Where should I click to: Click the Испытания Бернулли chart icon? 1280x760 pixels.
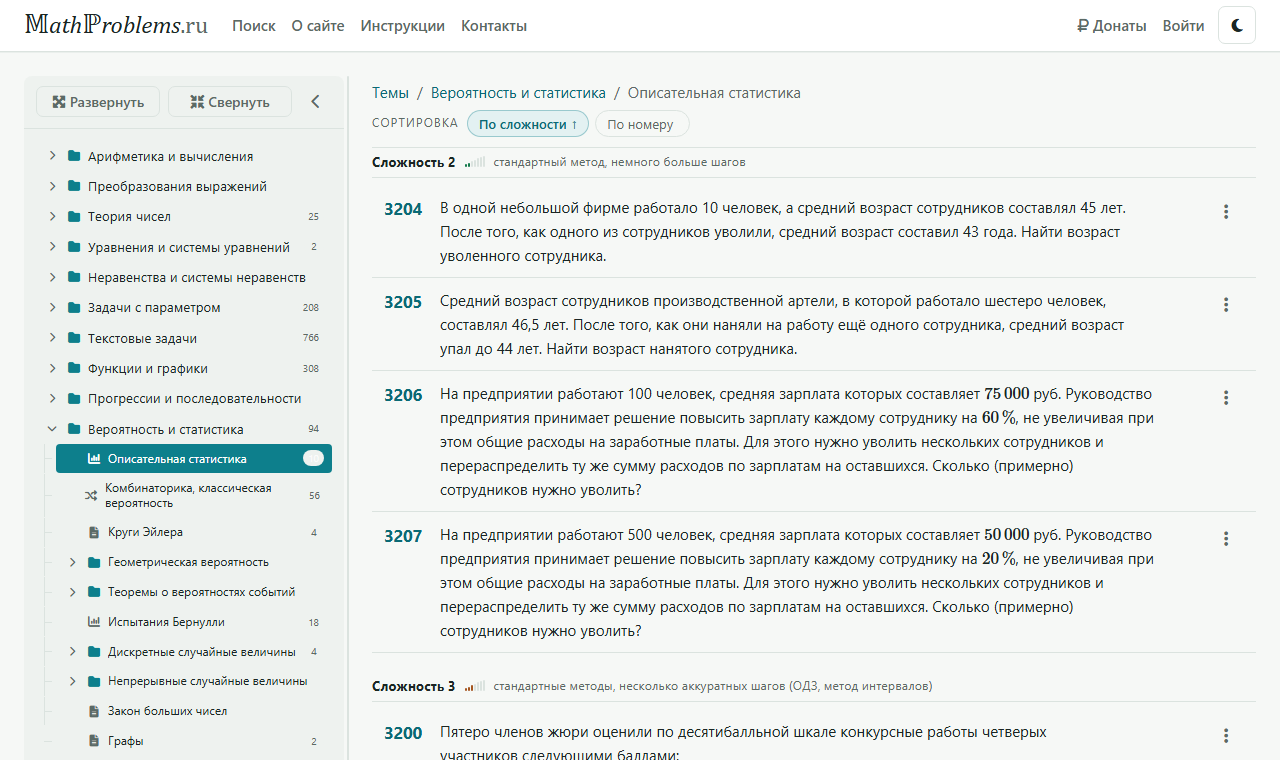pyautogui.click(x=94, y=622)
